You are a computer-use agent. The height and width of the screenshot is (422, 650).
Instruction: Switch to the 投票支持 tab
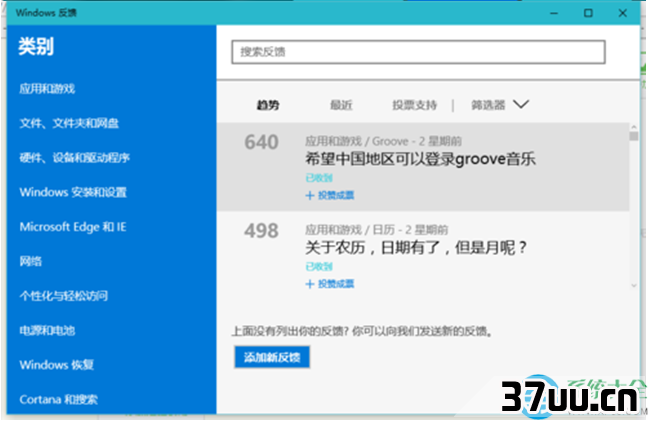[x=415, y=105]
